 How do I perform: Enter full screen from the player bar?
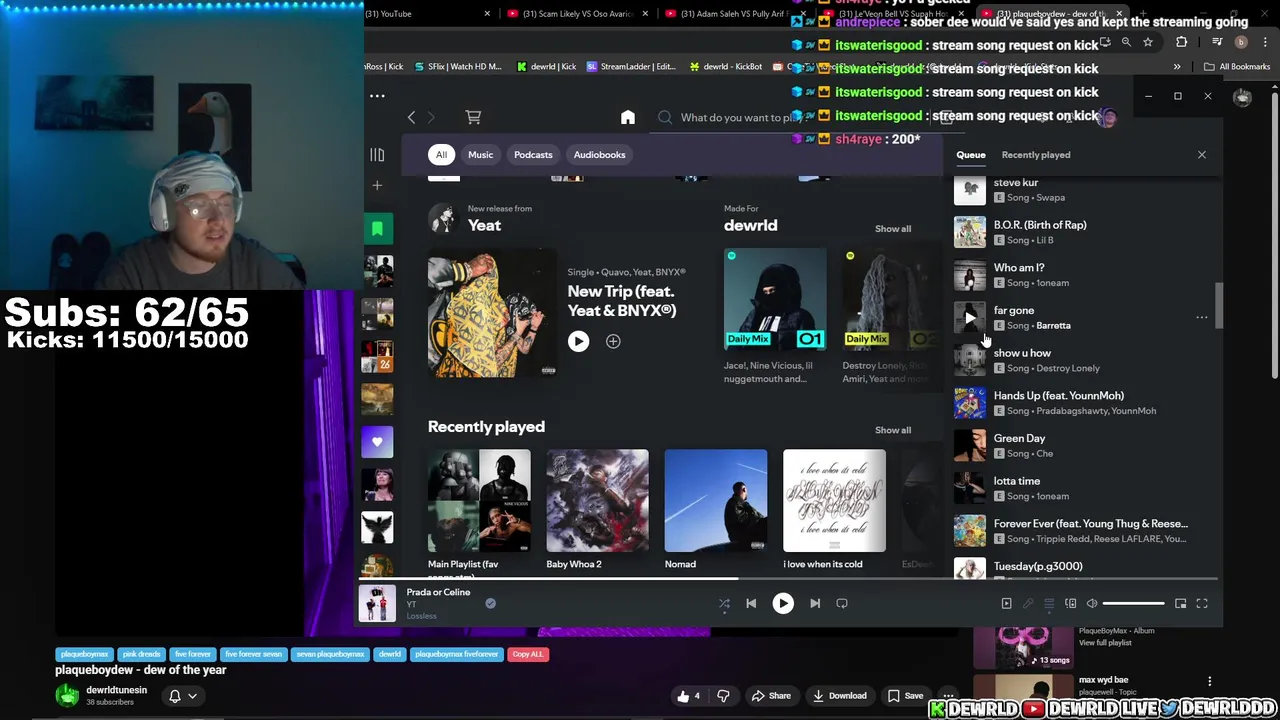coord(1202,603)
